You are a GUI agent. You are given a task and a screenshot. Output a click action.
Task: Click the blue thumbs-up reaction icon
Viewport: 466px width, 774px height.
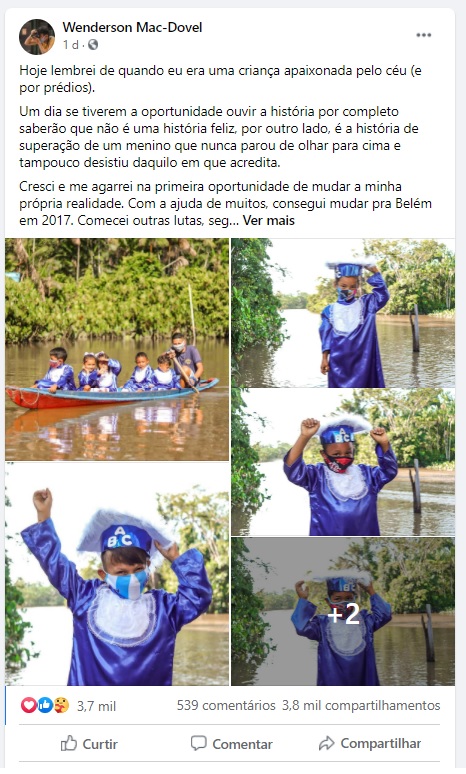(x=44, y=705)
